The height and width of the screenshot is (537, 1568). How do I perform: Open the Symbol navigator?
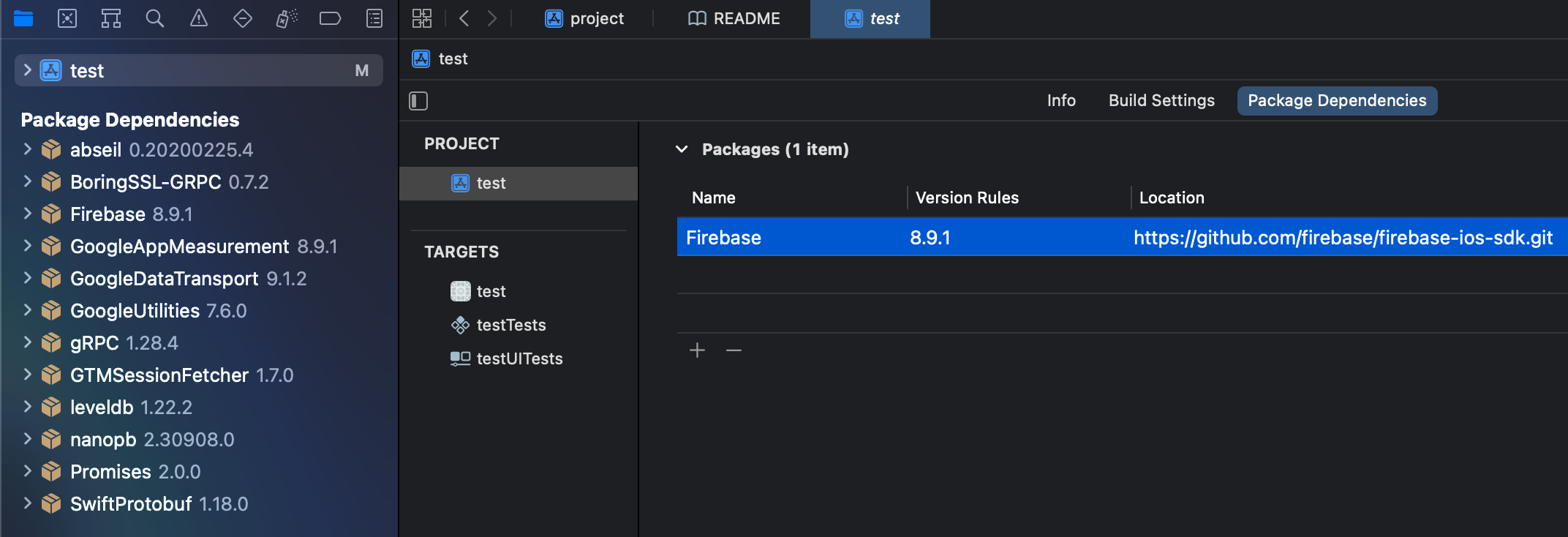[x=111, y=18]
